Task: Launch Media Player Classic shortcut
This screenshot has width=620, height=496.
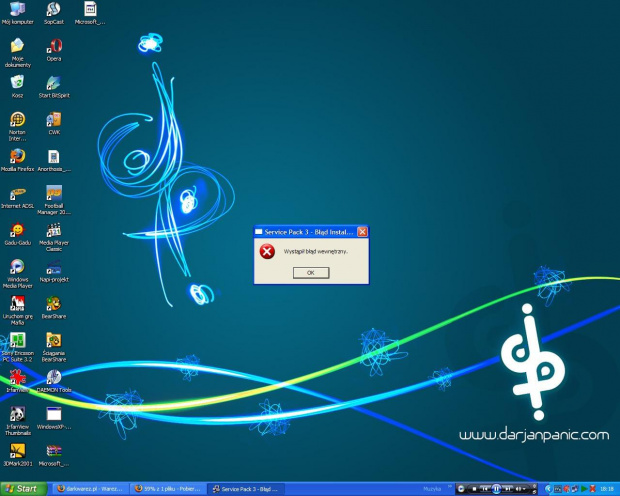Action: point(54,237)
